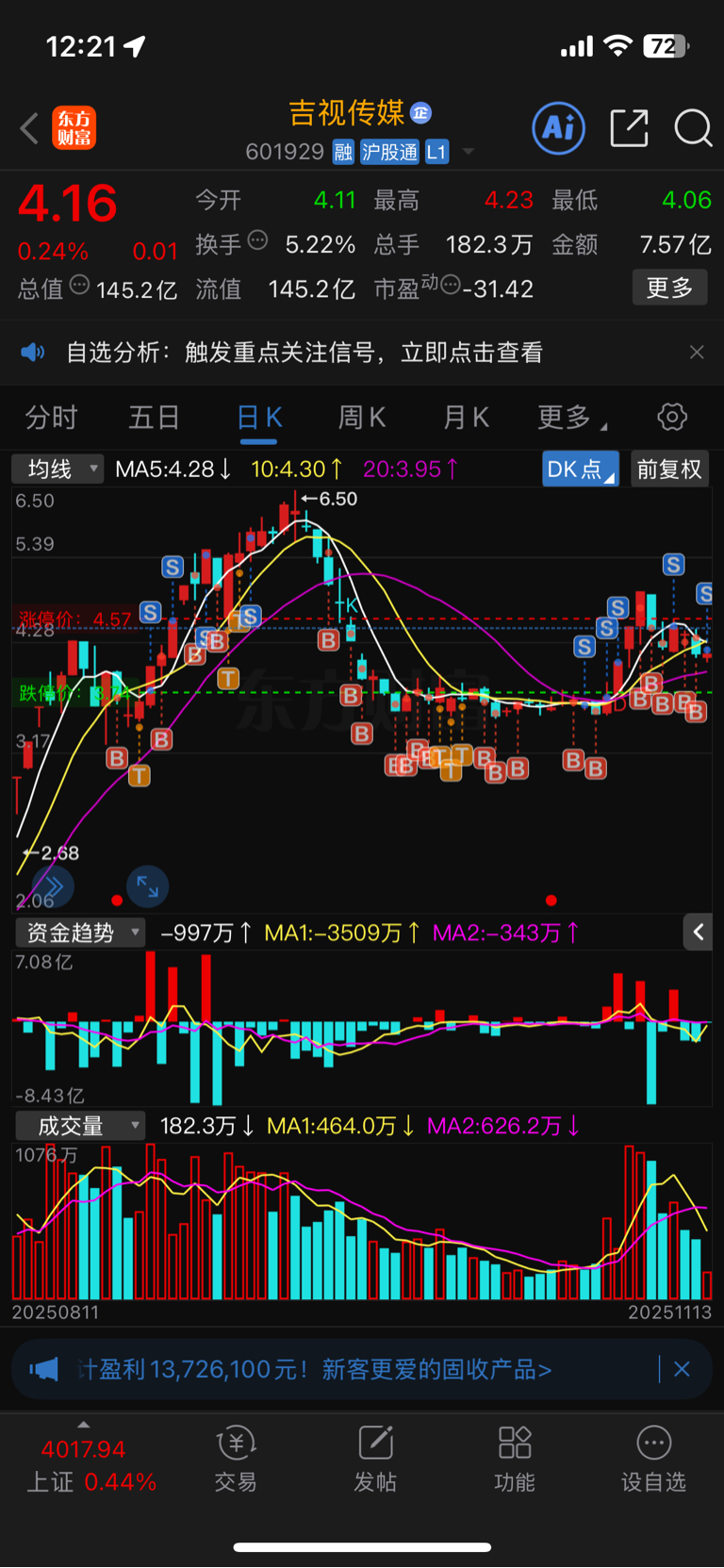
Task: Tap the share export icon
Action: (x=629, y=127)
